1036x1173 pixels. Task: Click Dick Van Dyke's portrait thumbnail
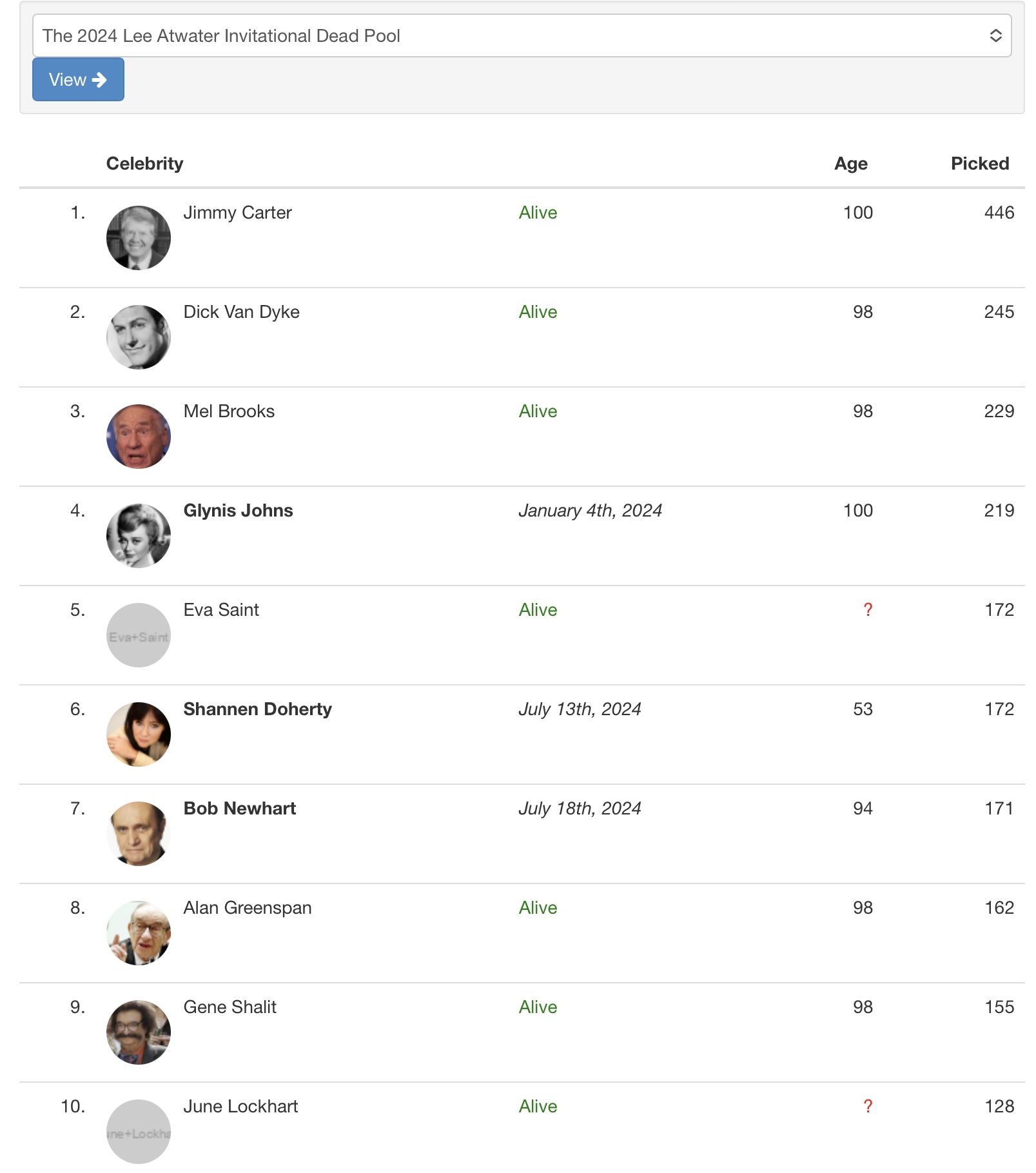(139, 337)
